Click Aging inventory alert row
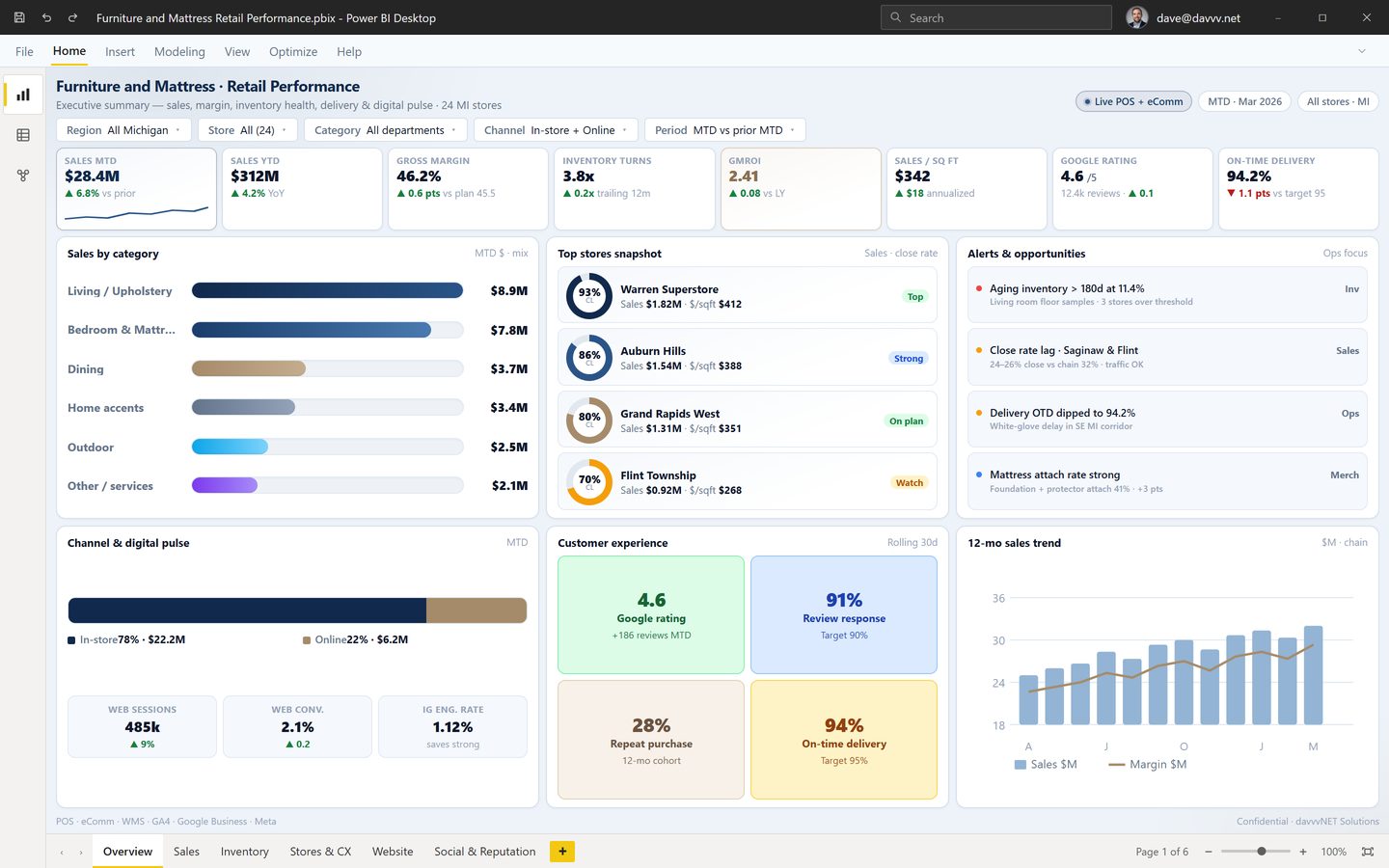 click(x=1167, y=295)
